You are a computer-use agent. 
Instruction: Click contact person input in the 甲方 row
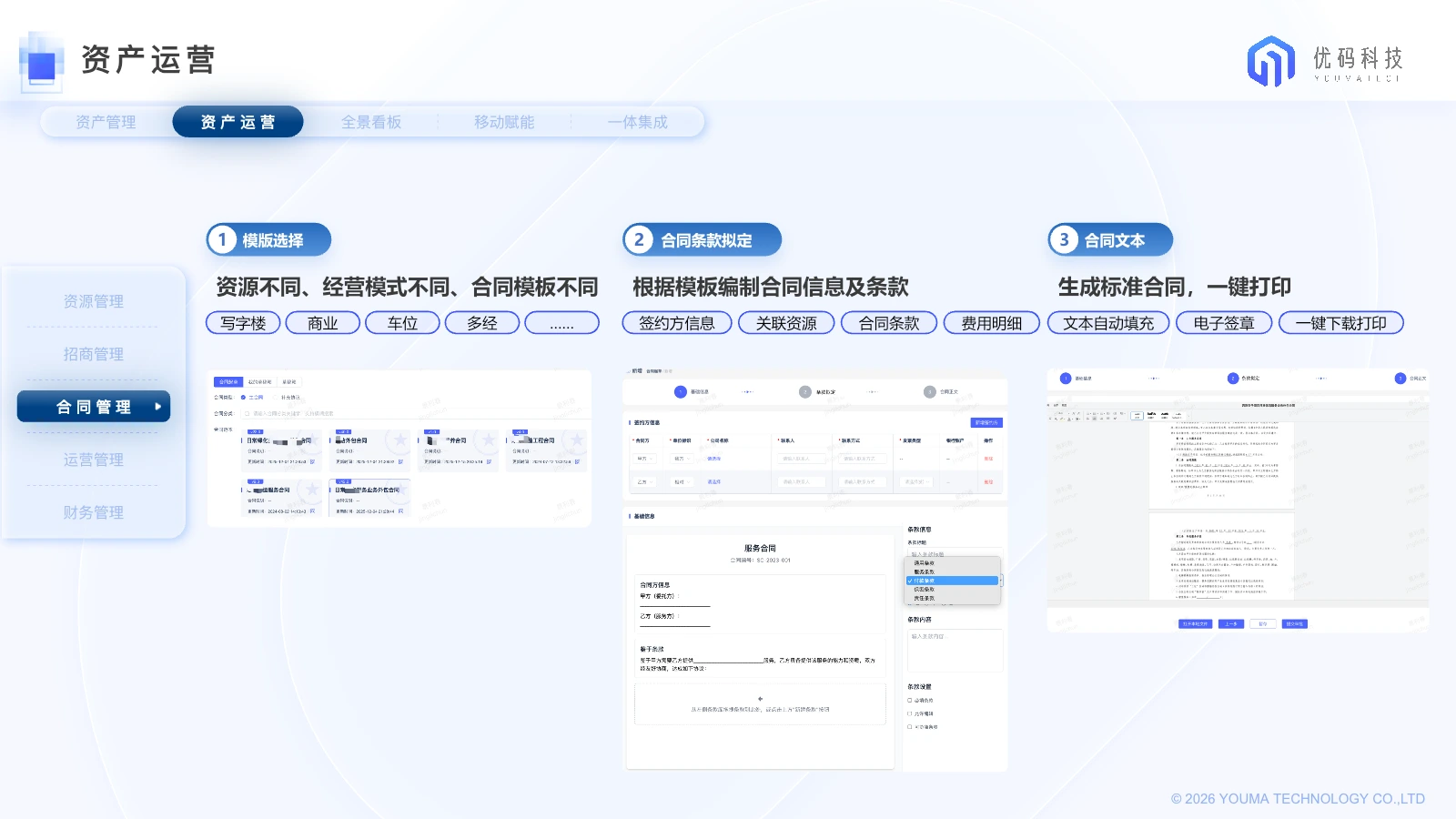point(802,459)
